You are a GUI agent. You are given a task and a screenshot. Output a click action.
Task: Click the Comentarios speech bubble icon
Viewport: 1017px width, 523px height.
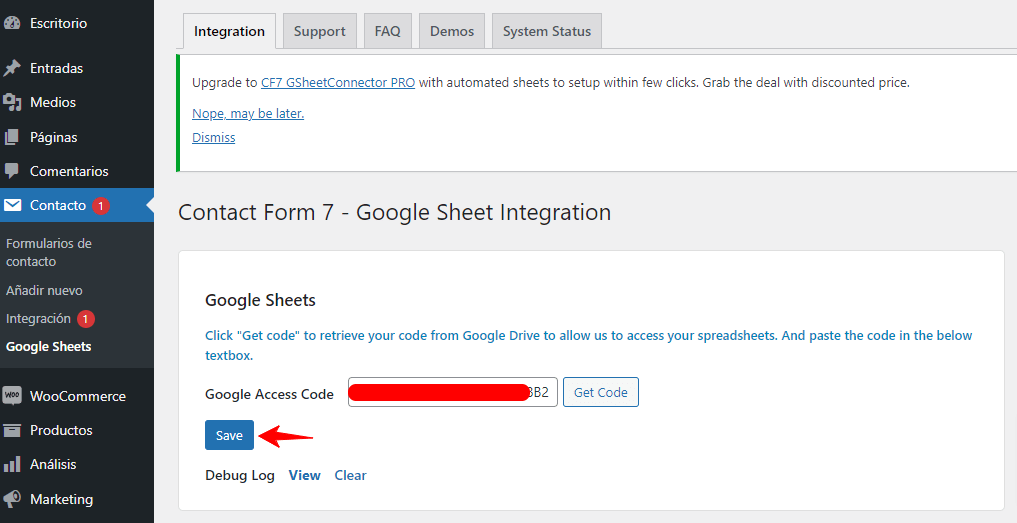[x=12, y=171]
